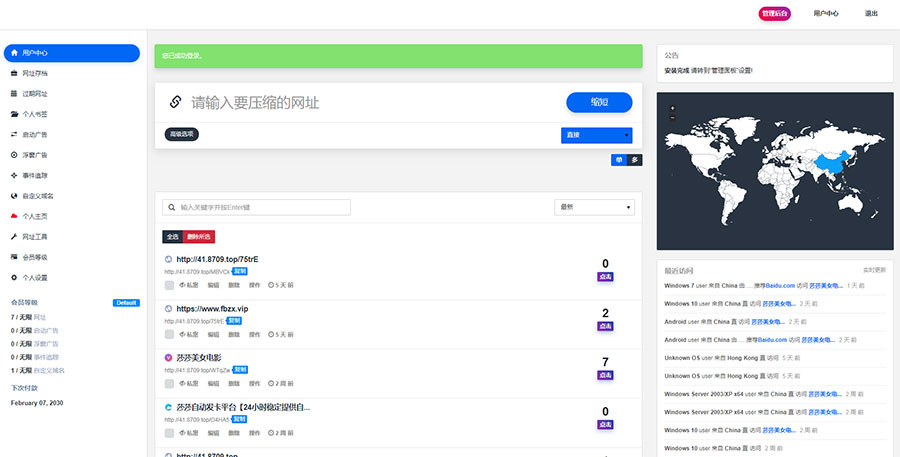Screen dimensions: 900x457
Task: Open 个人设置 gear icon in sidebar
Action: [14, 278]
